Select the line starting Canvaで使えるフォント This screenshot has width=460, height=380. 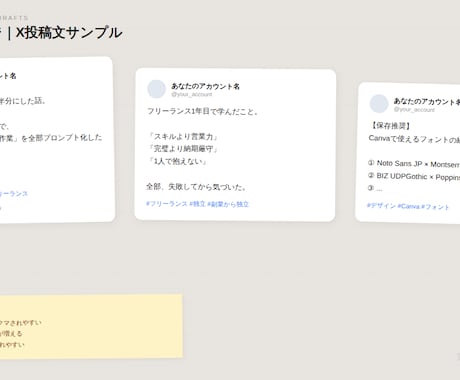tap(414, 139)
